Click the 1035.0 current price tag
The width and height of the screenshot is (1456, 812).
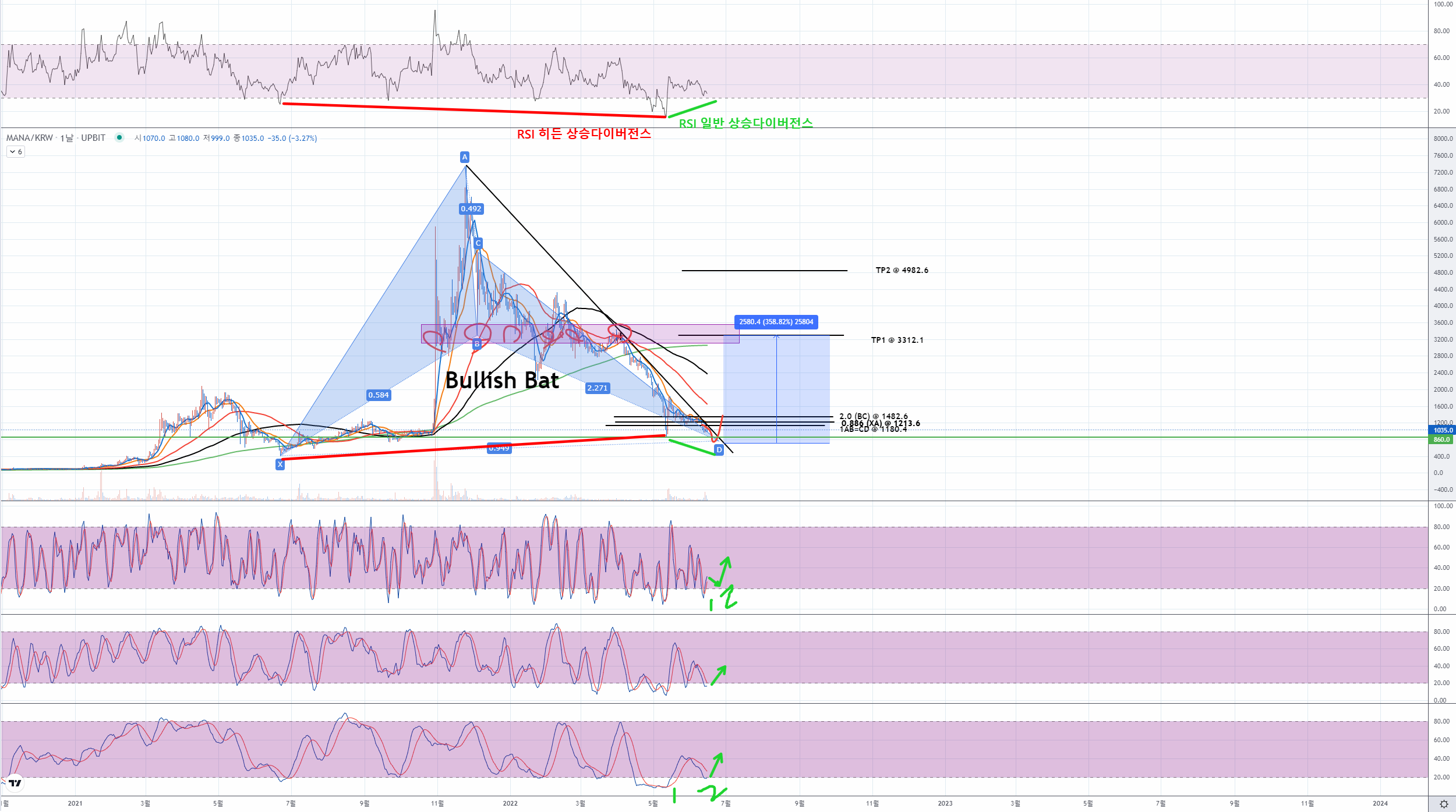click(x=1442, y=430)
